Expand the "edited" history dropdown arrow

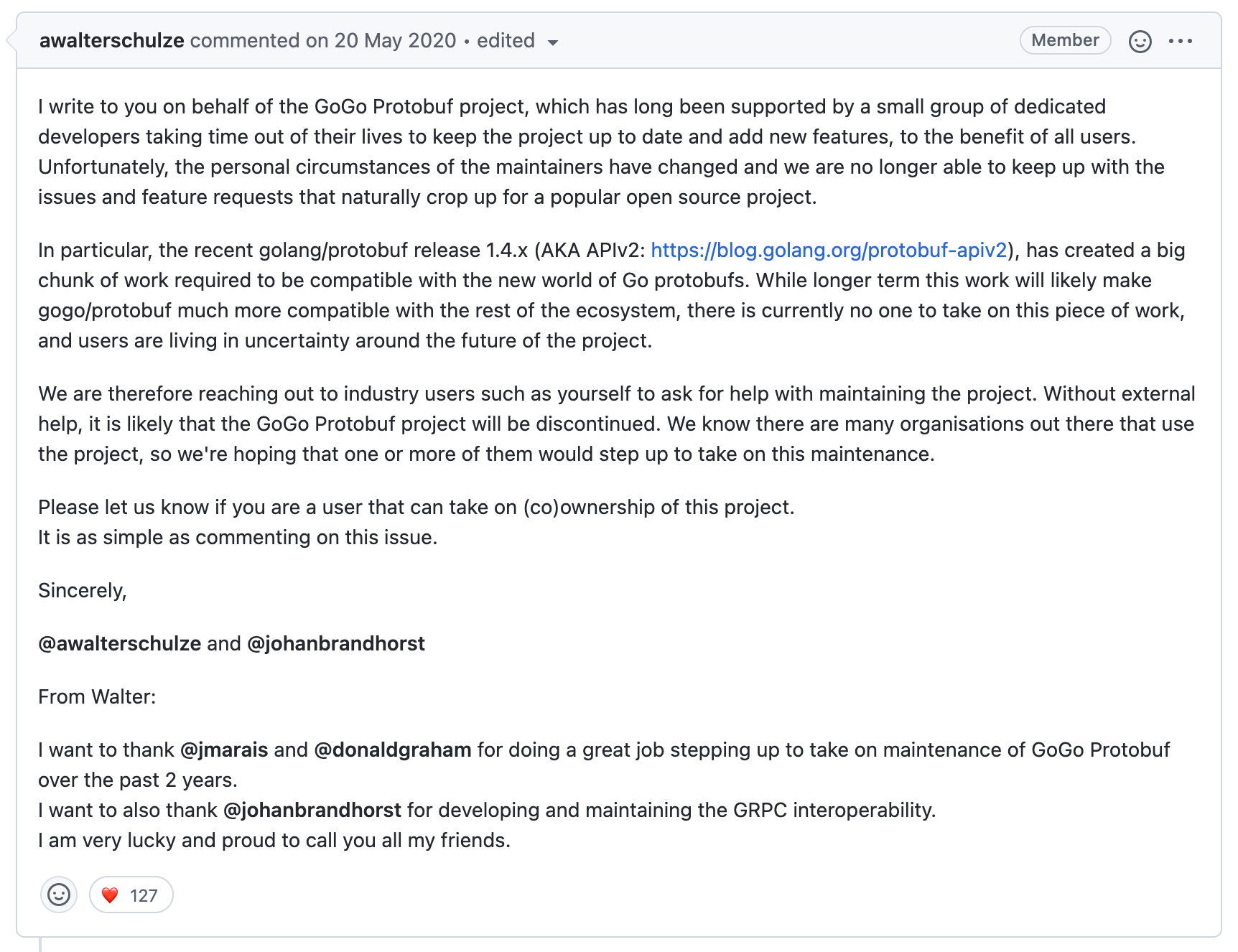553,42
